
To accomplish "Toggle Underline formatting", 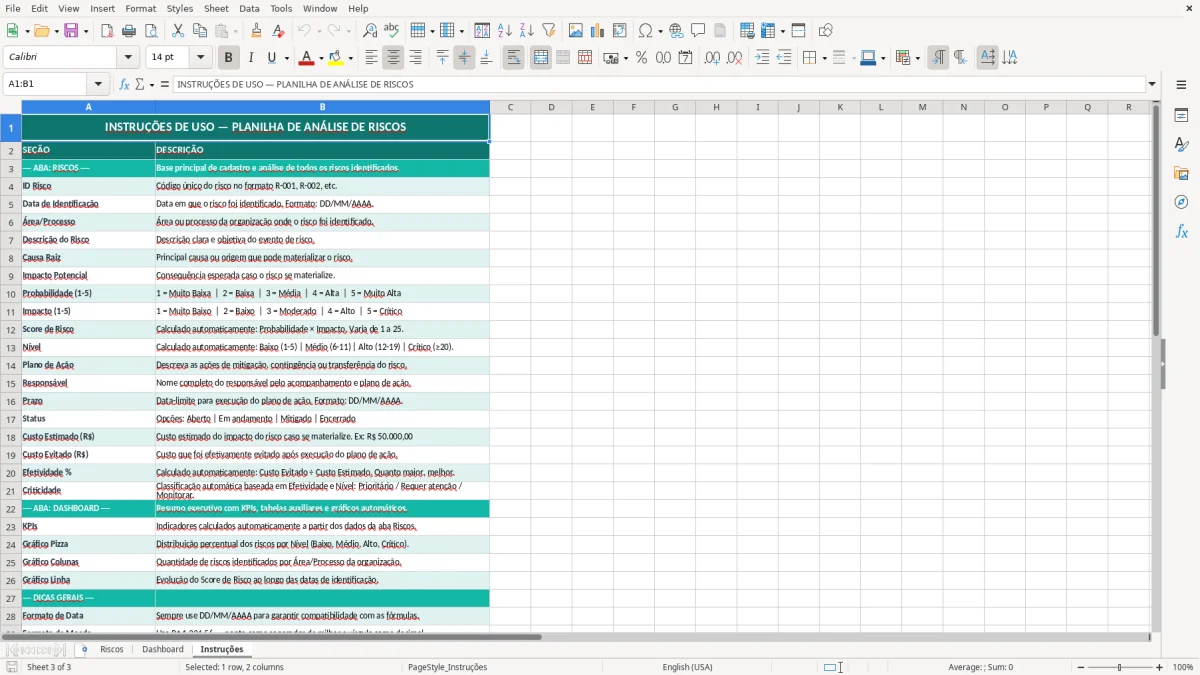I will [x=272, y=58].
